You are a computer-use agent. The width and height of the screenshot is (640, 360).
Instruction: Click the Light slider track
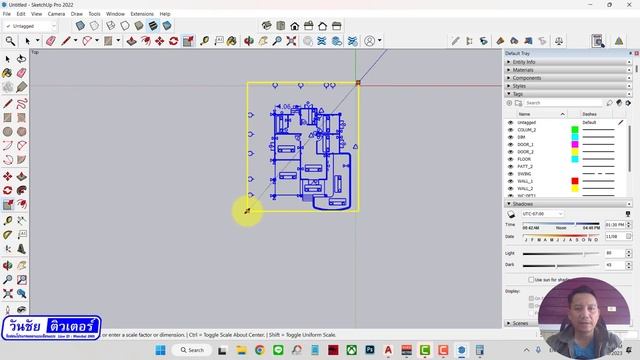[561, 254]
